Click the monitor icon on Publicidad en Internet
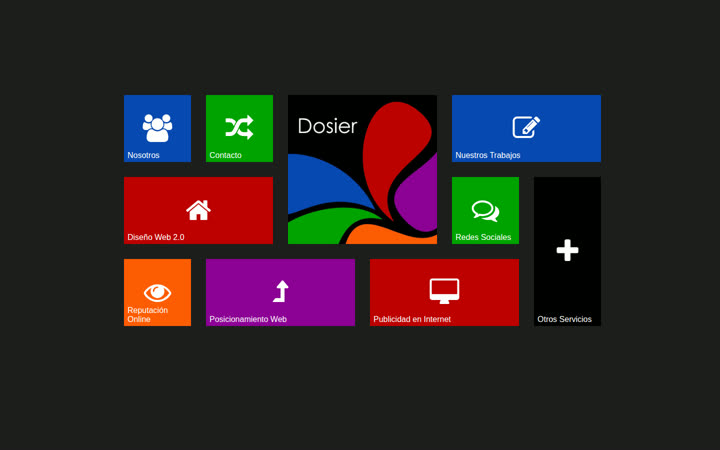 444,291
